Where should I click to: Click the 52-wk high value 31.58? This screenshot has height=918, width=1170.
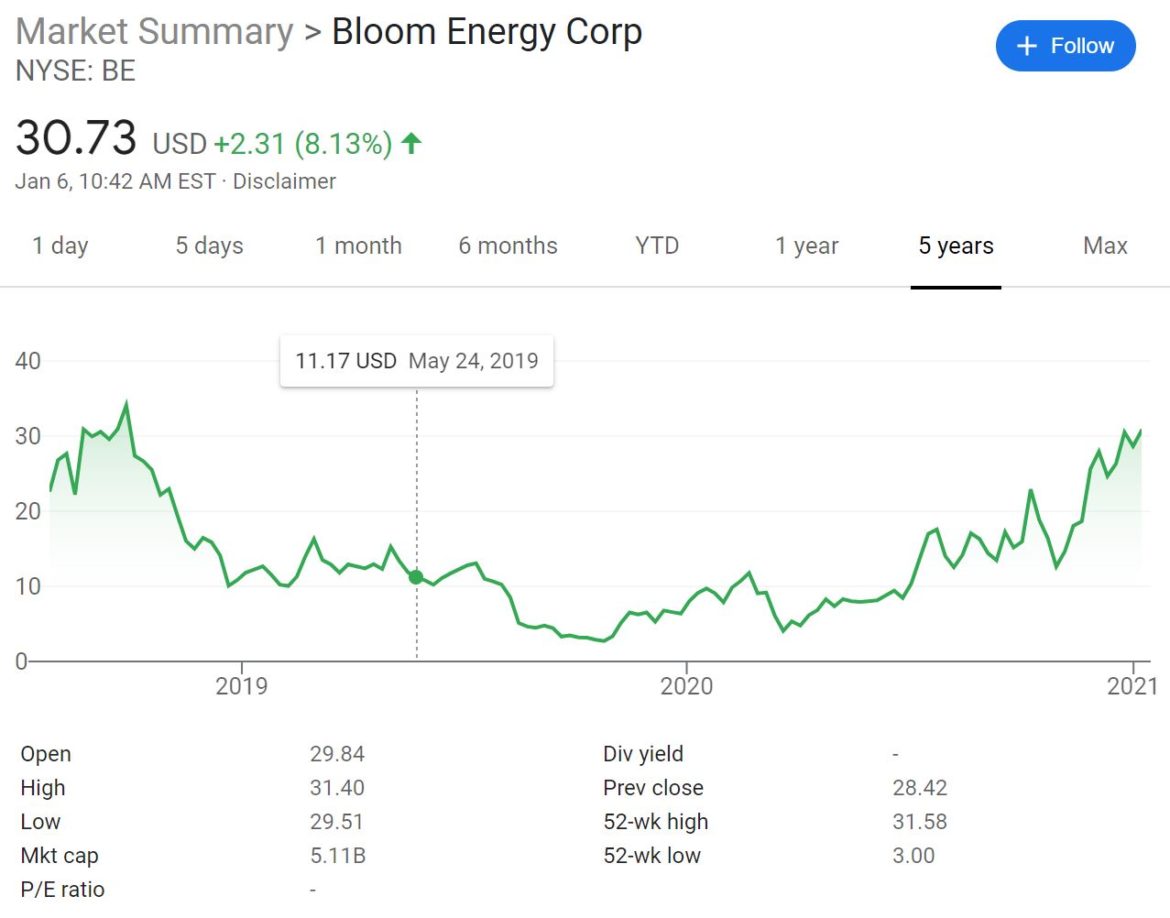pos(922,821)
